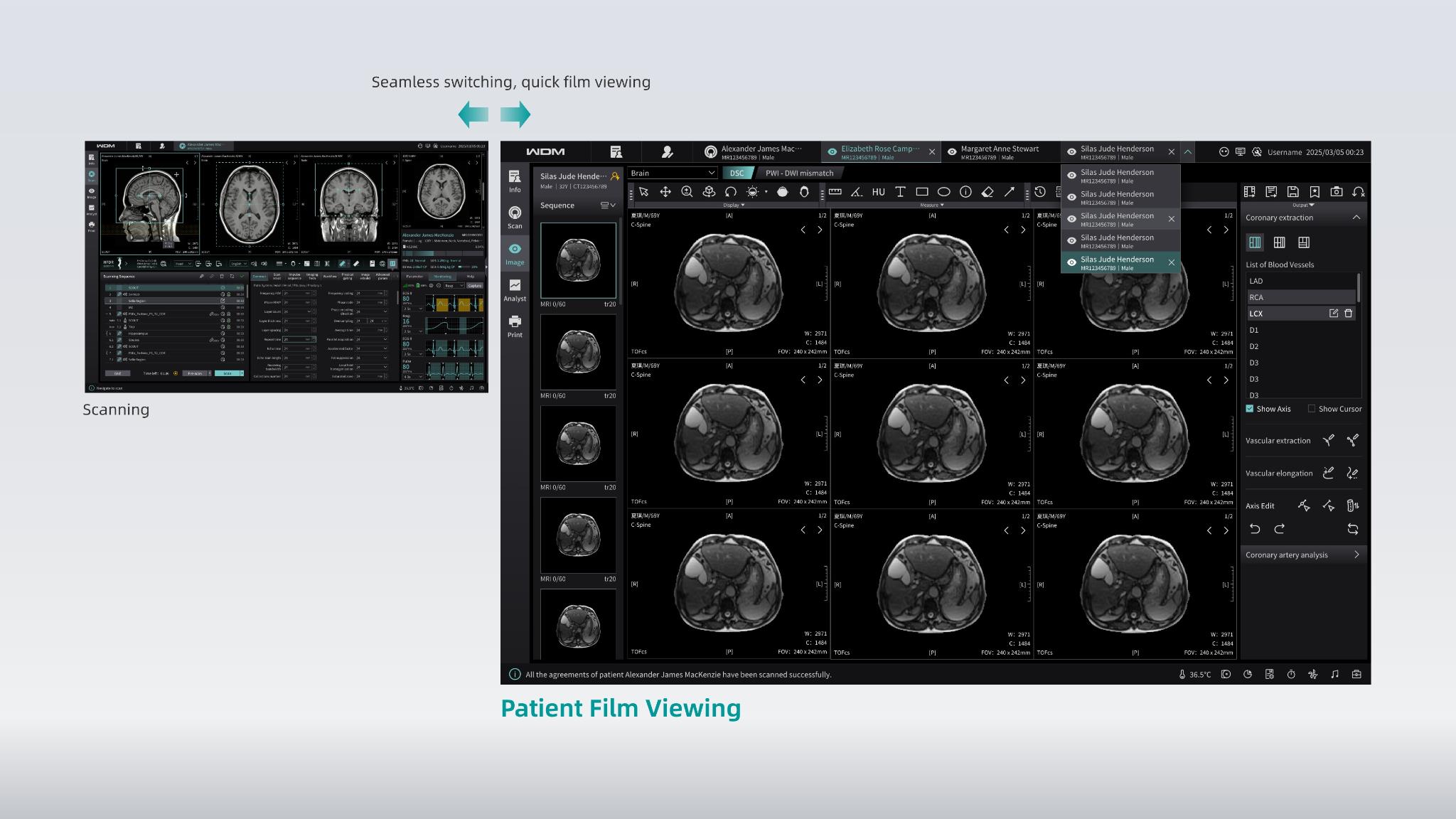Select the eraser tool

click(987, 192)
